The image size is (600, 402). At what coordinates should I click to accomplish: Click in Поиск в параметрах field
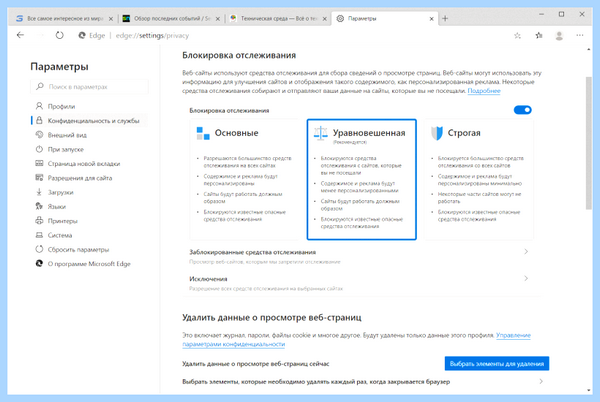(x=89, y=86)
